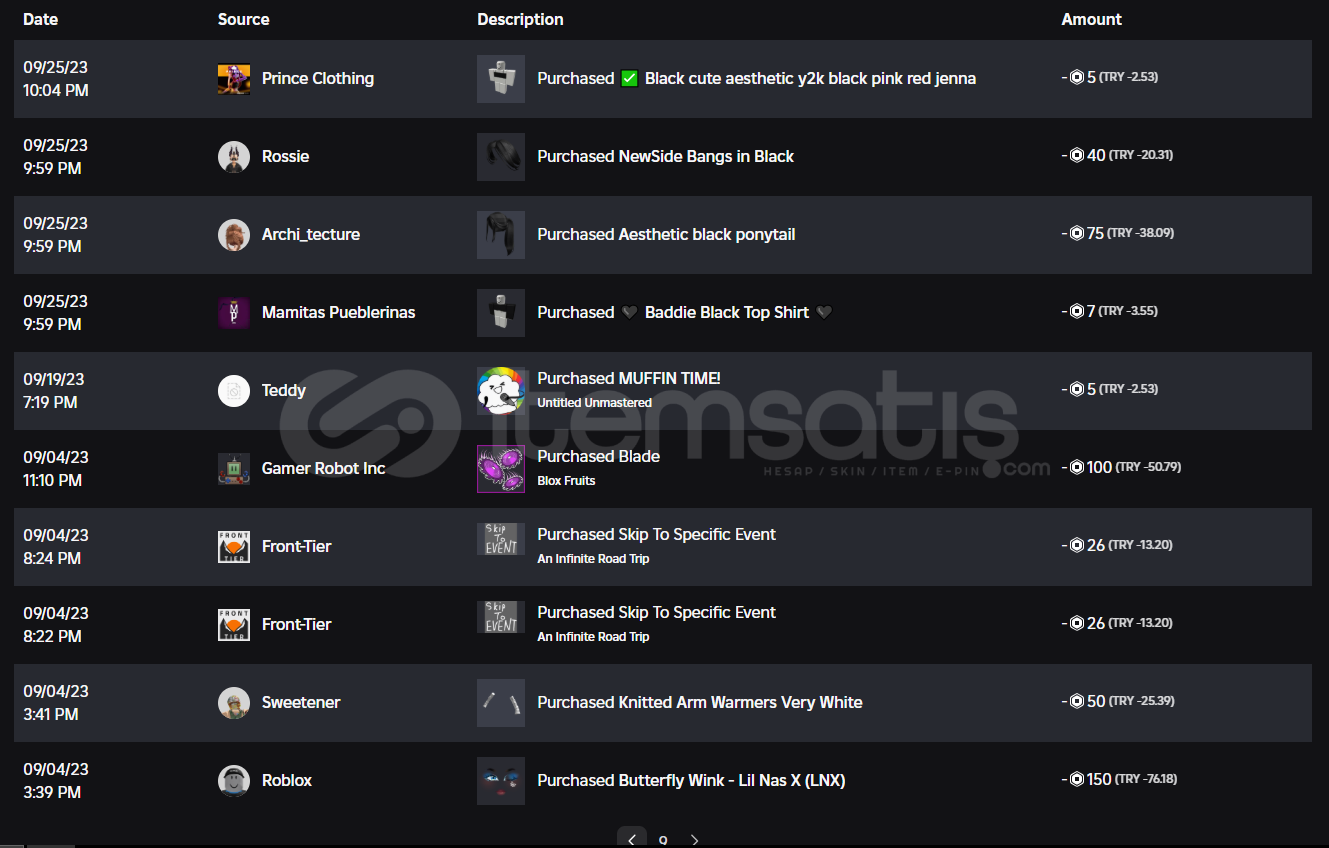Open the Blade item thumbnail
This screenshot has width=1329, height=848.
pos(501,469)
